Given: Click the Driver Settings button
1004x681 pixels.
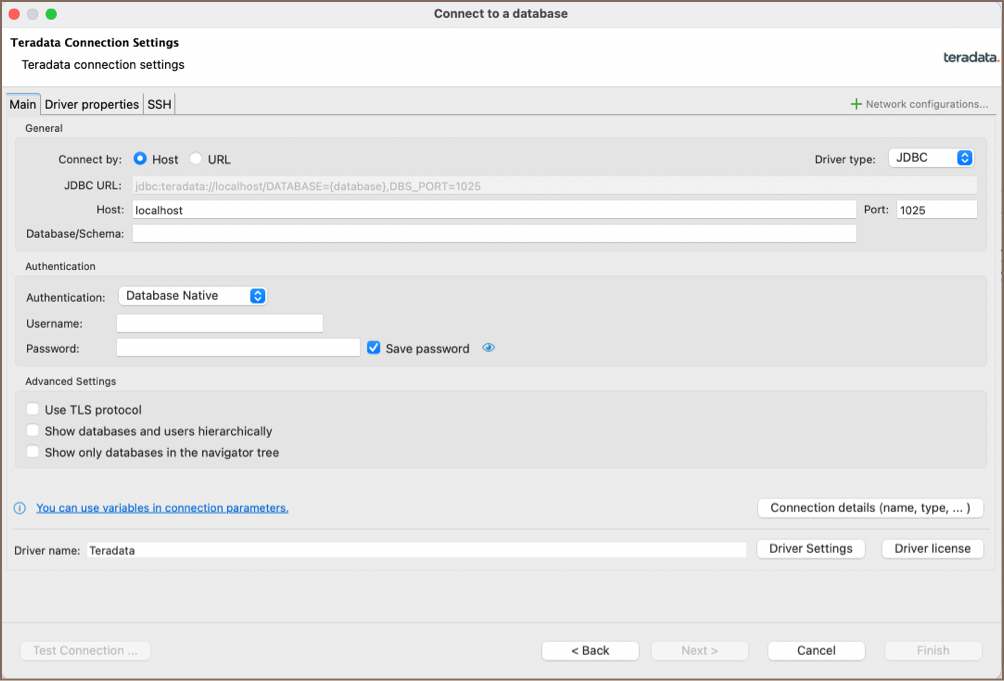Looking at the screenshot, I should (x=810, y=548).
